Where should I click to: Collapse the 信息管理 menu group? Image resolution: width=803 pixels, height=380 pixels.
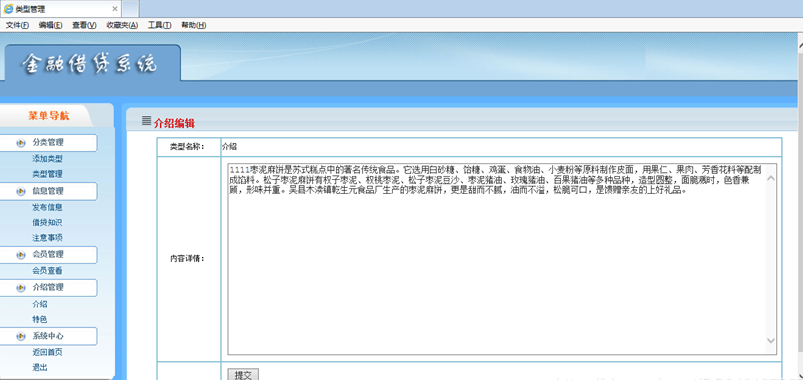coord(48,191)
